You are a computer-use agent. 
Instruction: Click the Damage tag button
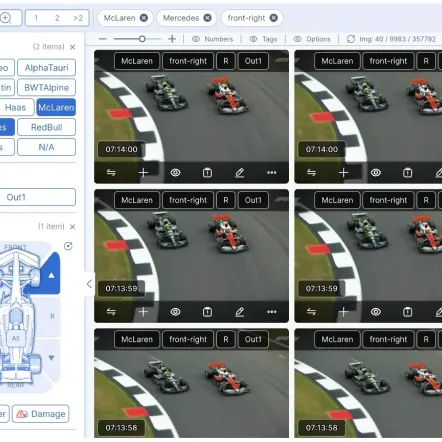click(41, 414)
